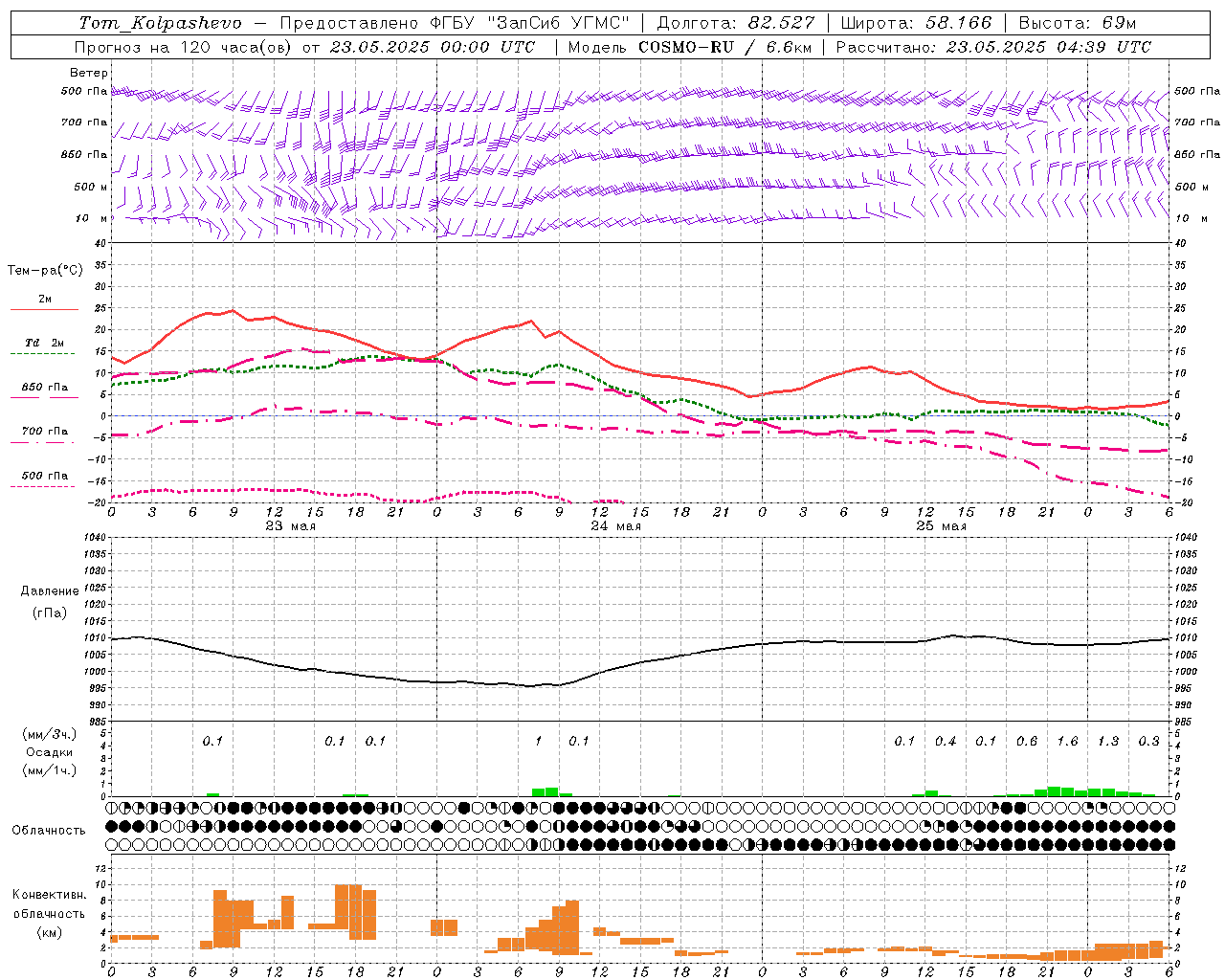Click the '(мм/3ч.)' precipitation unit label
Screen dimensions: 1225x980
click(x=50, y=735)
